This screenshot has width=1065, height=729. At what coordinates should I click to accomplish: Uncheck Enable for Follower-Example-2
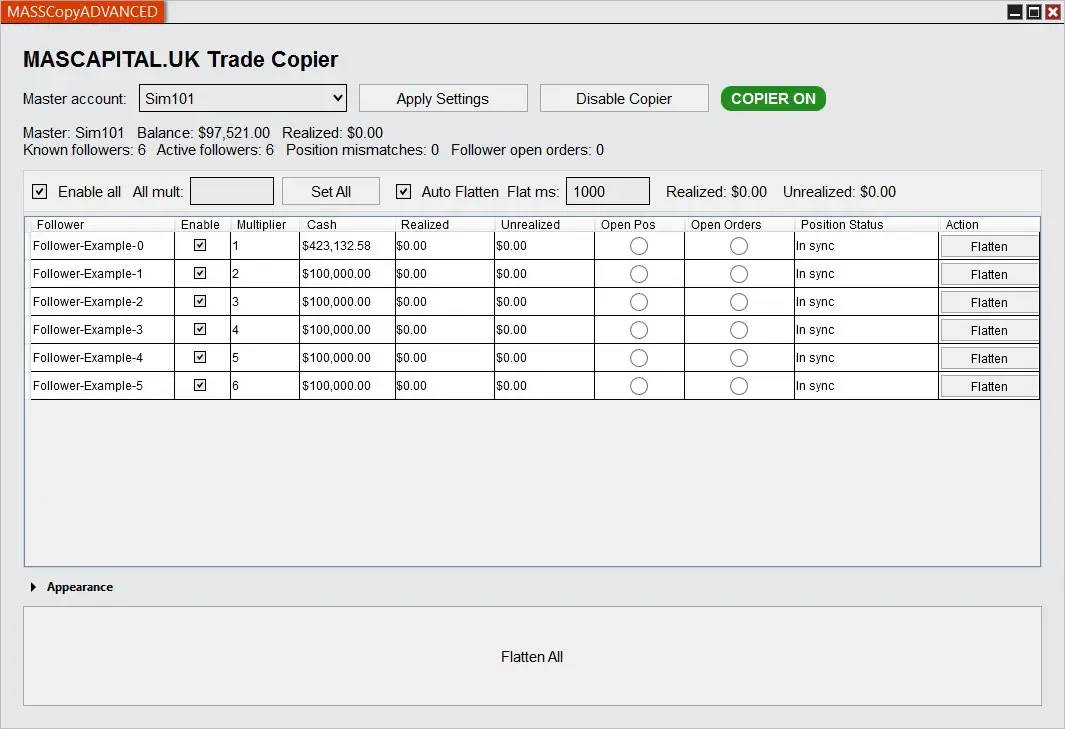[x=200, y=301]
